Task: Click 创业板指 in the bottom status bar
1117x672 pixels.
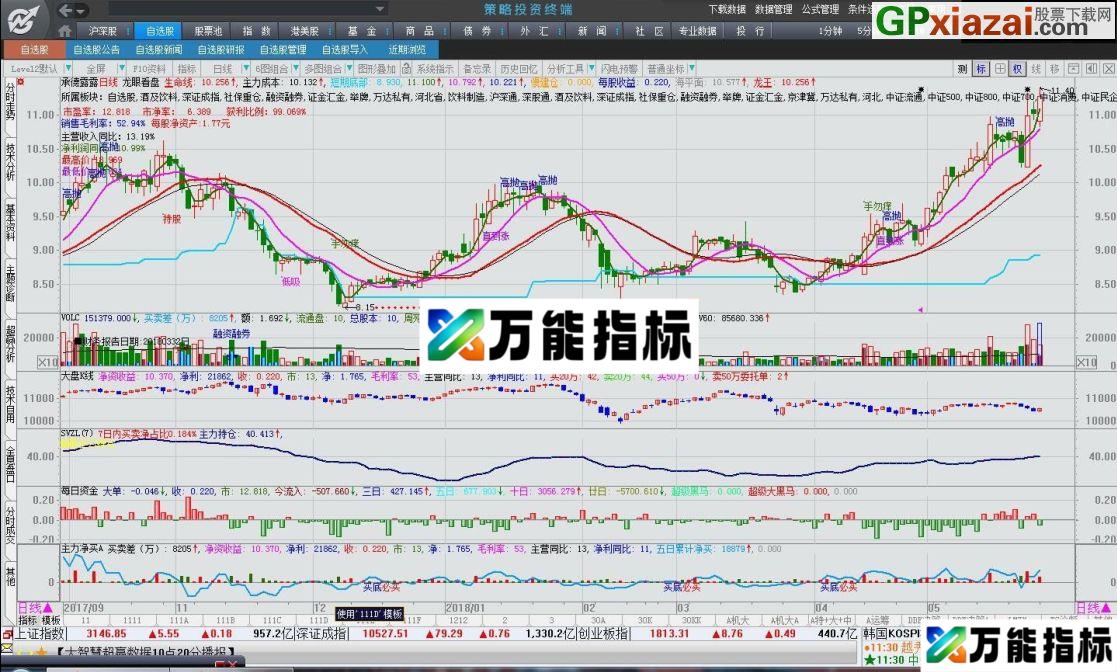Action: coord(604,634)
